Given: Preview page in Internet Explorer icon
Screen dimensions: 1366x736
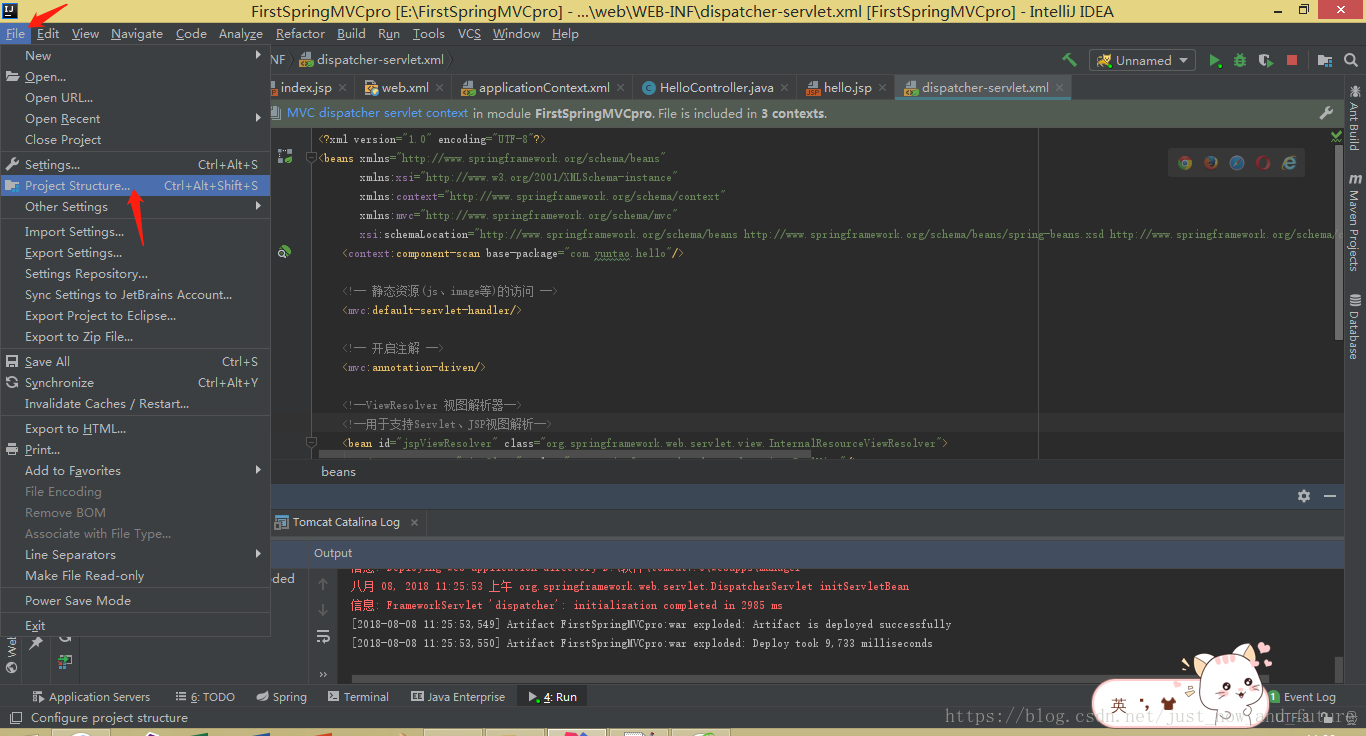Looking at the screenshot, I should (1289, 162).
